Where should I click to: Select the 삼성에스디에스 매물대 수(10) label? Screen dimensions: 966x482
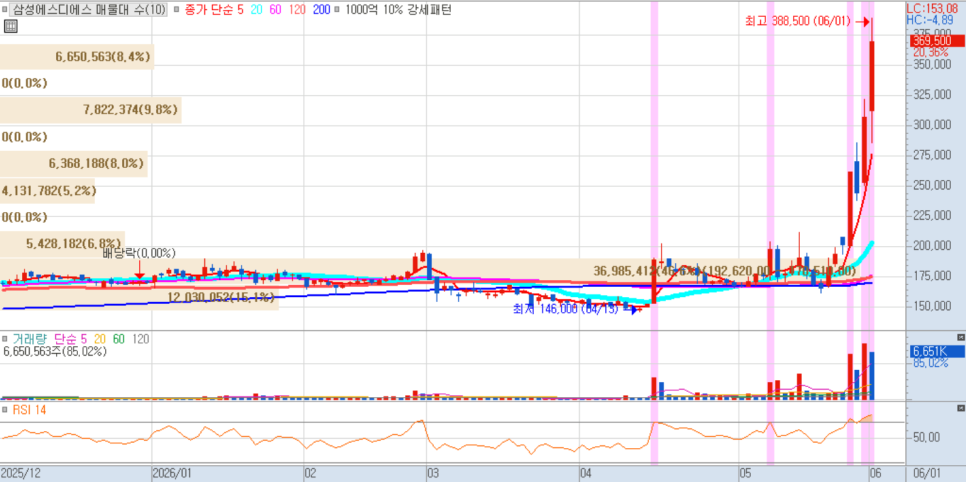click(x=88, y=9)
